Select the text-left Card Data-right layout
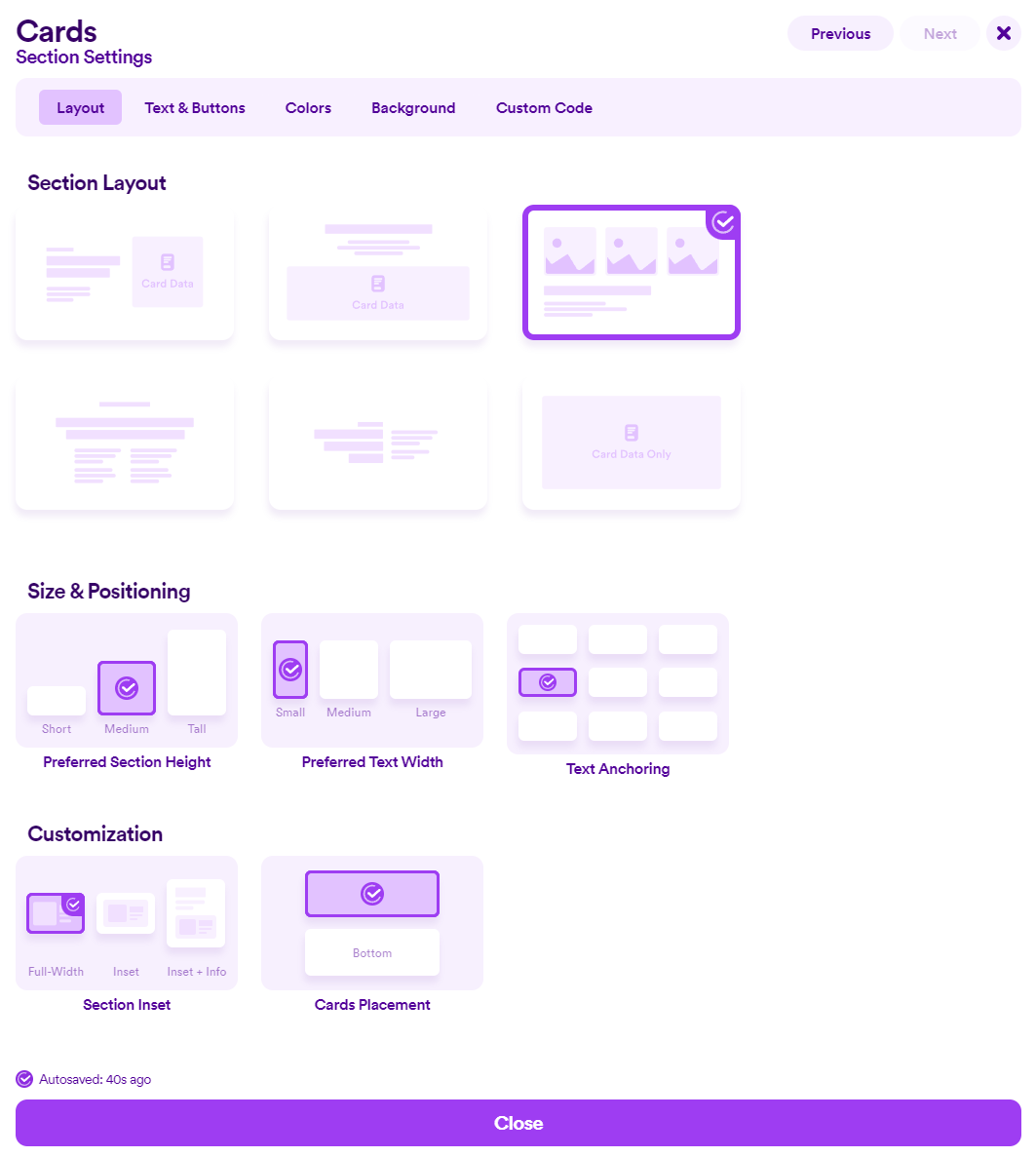Screen dimensions: 1036x1157 pyautogui.click(x=124, y=273)
